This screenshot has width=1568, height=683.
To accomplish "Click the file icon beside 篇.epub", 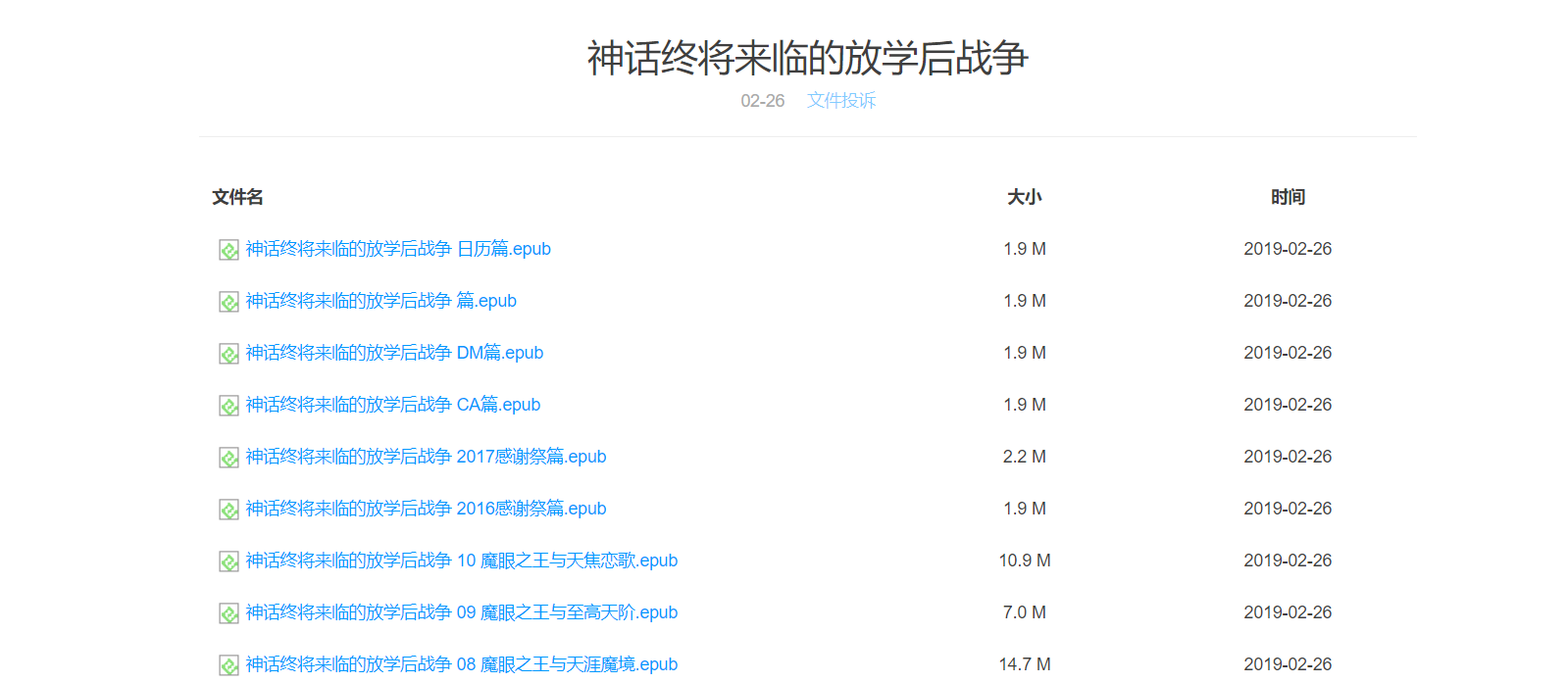I will point(228,302).
